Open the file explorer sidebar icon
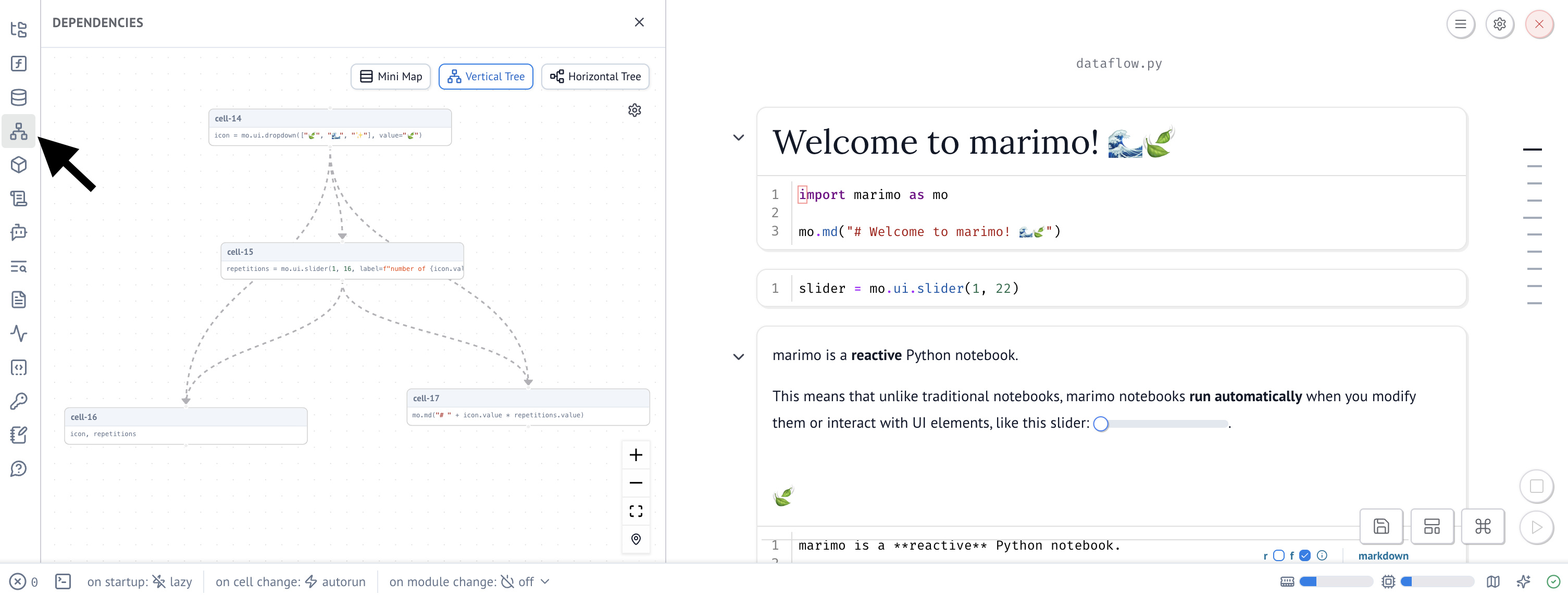The height and width of the screenshot is (595, 1568). tap(19, 30)
